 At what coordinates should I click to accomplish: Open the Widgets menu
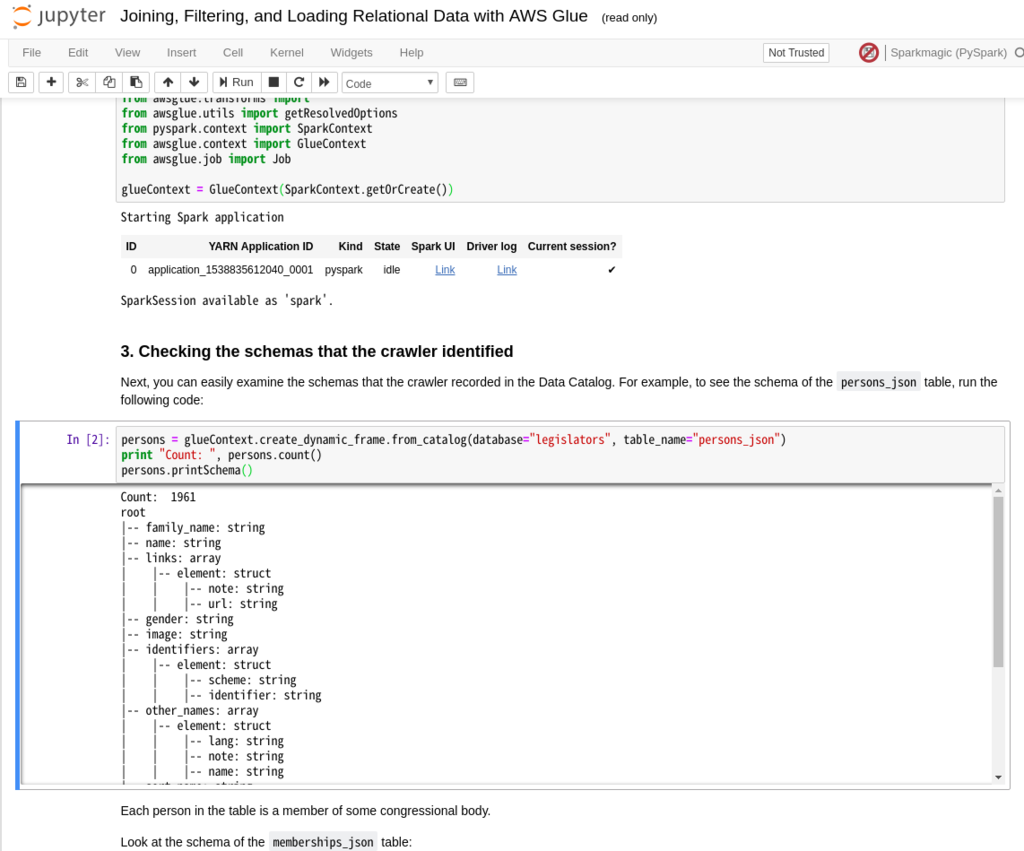351,52
